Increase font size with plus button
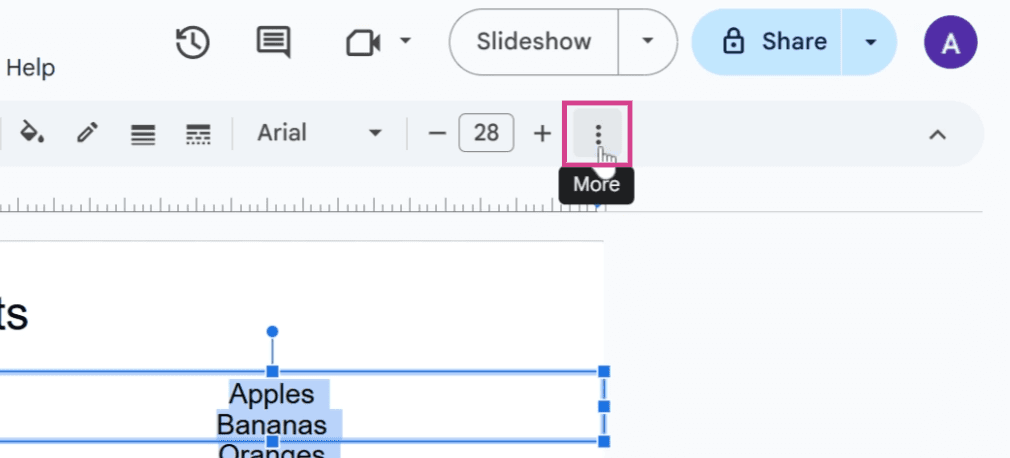1010x458 pixels. coord(542,133)
